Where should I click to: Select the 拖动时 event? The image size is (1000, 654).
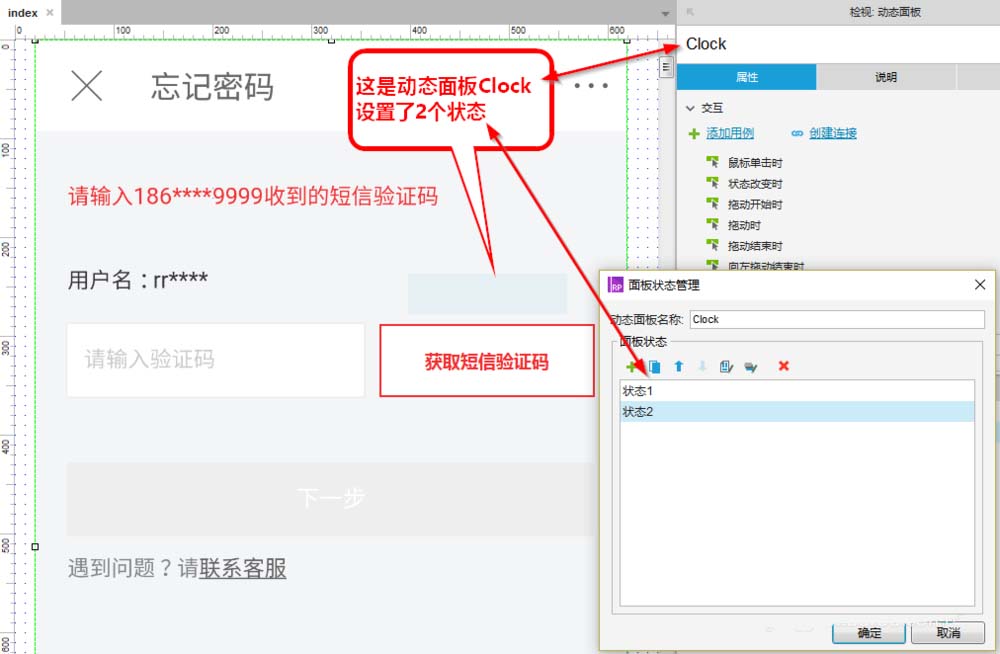744,225
